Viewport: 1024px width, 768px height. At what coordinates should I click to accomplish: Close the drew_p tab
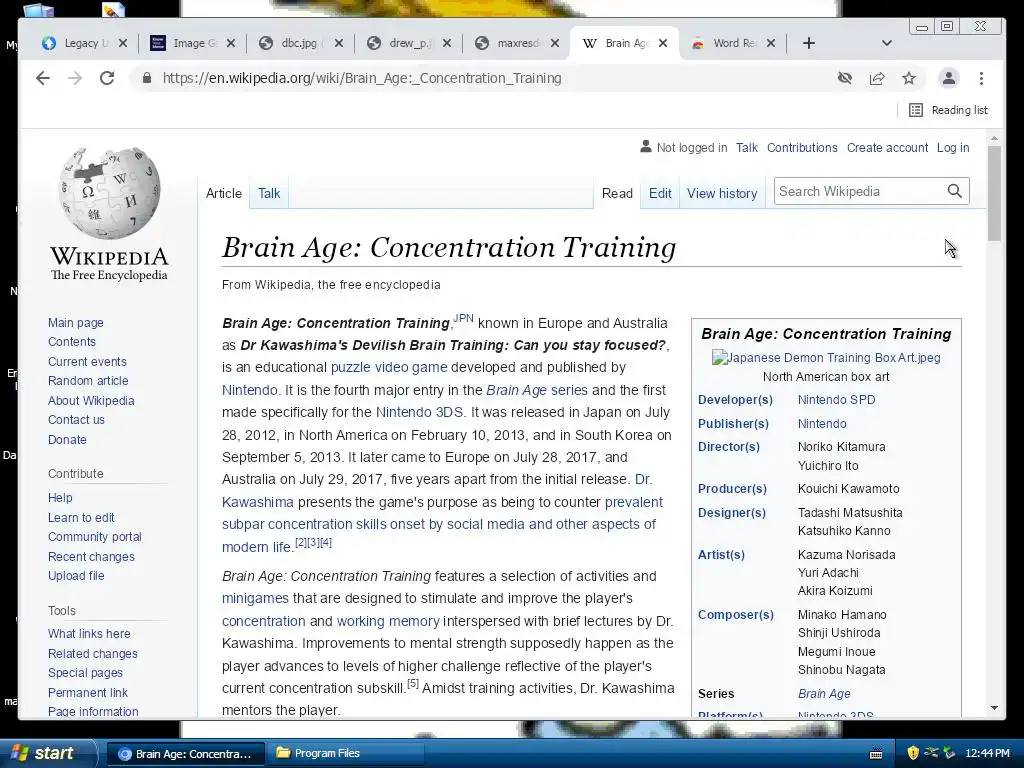447,43
